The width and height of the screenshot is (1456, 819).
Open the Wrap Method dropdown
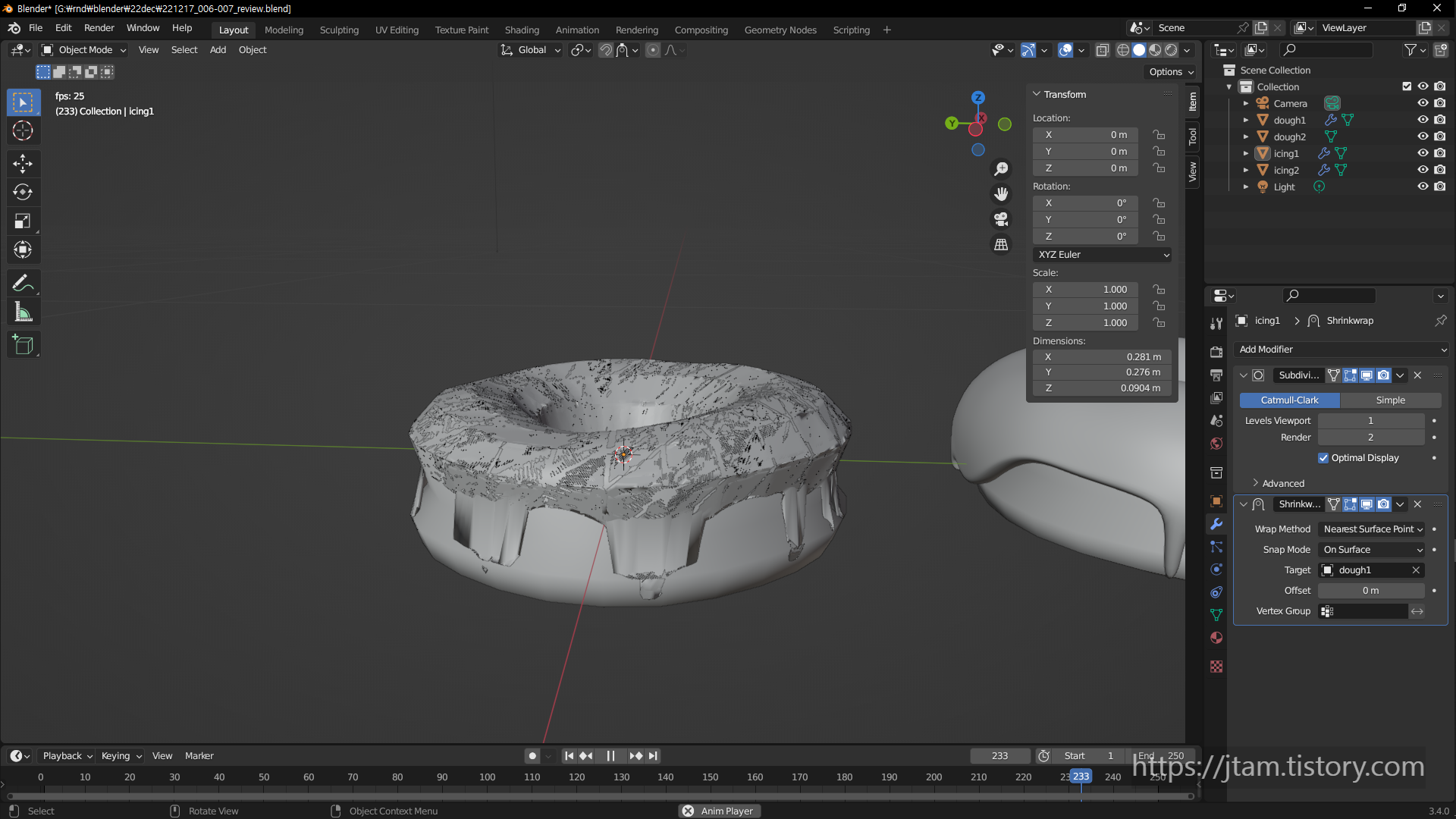[x=1373, y=529]
